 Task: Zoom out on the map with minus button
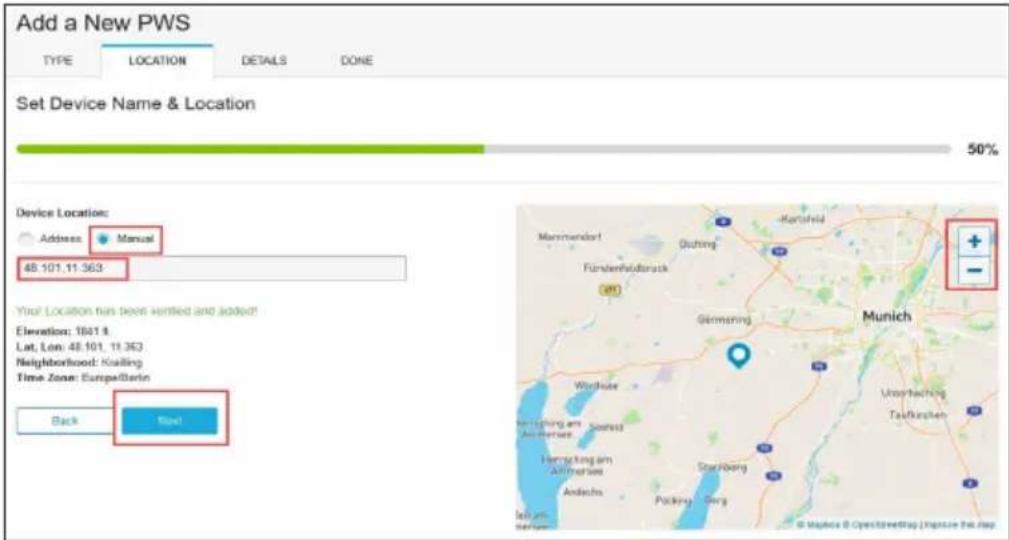pos(974,270)
